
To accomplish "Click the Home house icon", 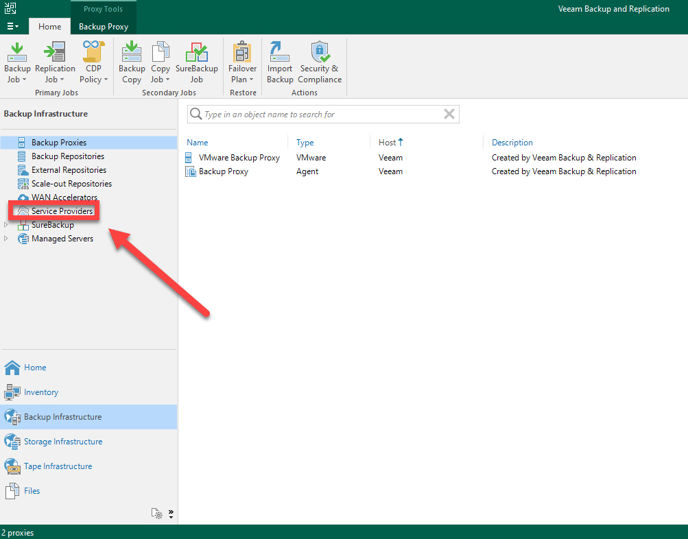I will pyautogui.click(x=12, y=367).
